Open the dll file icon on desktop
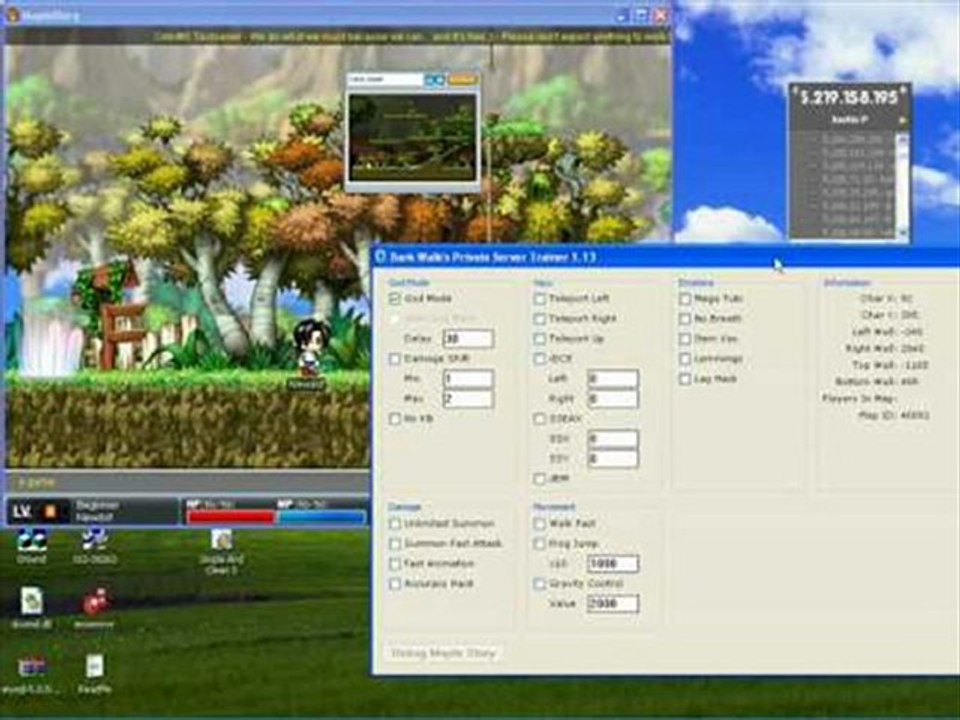This screenshot has width=960, height=720. [31, 601]
